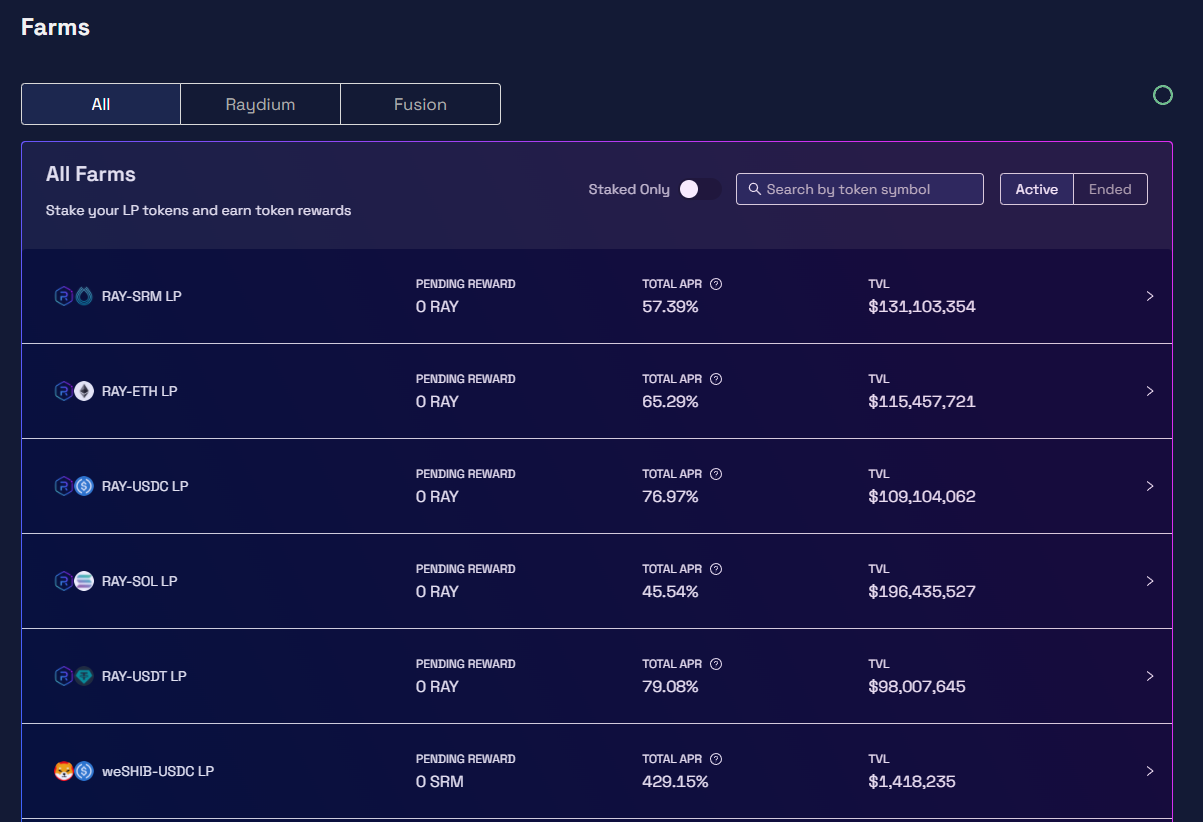Click the weSHIB-USDC LP pool name
Image resolution: width=1203 pixels, height=822 pixels.
[x=158, y=771]
